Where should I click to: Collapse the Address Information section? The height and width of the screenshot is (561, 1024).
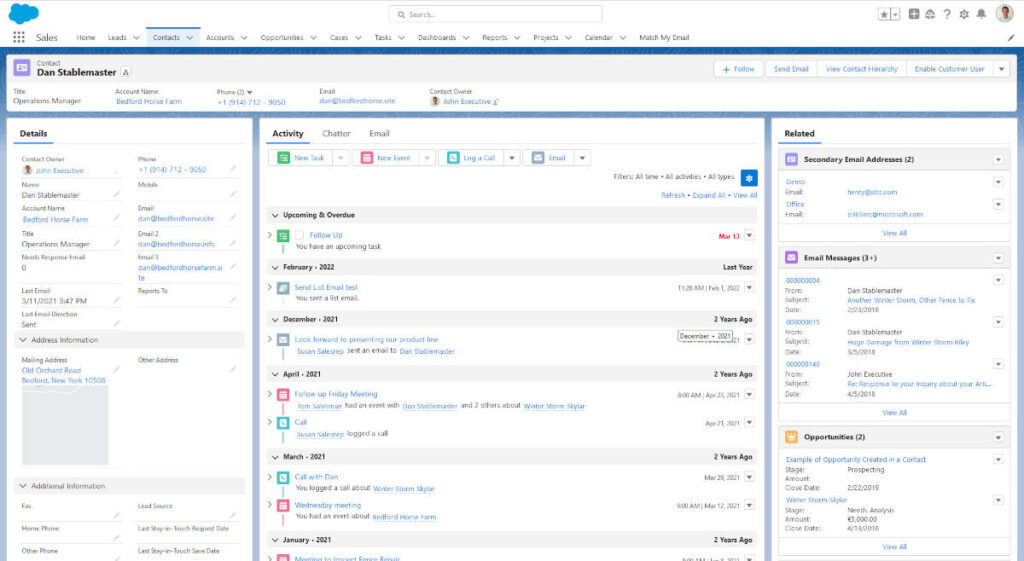23,340
